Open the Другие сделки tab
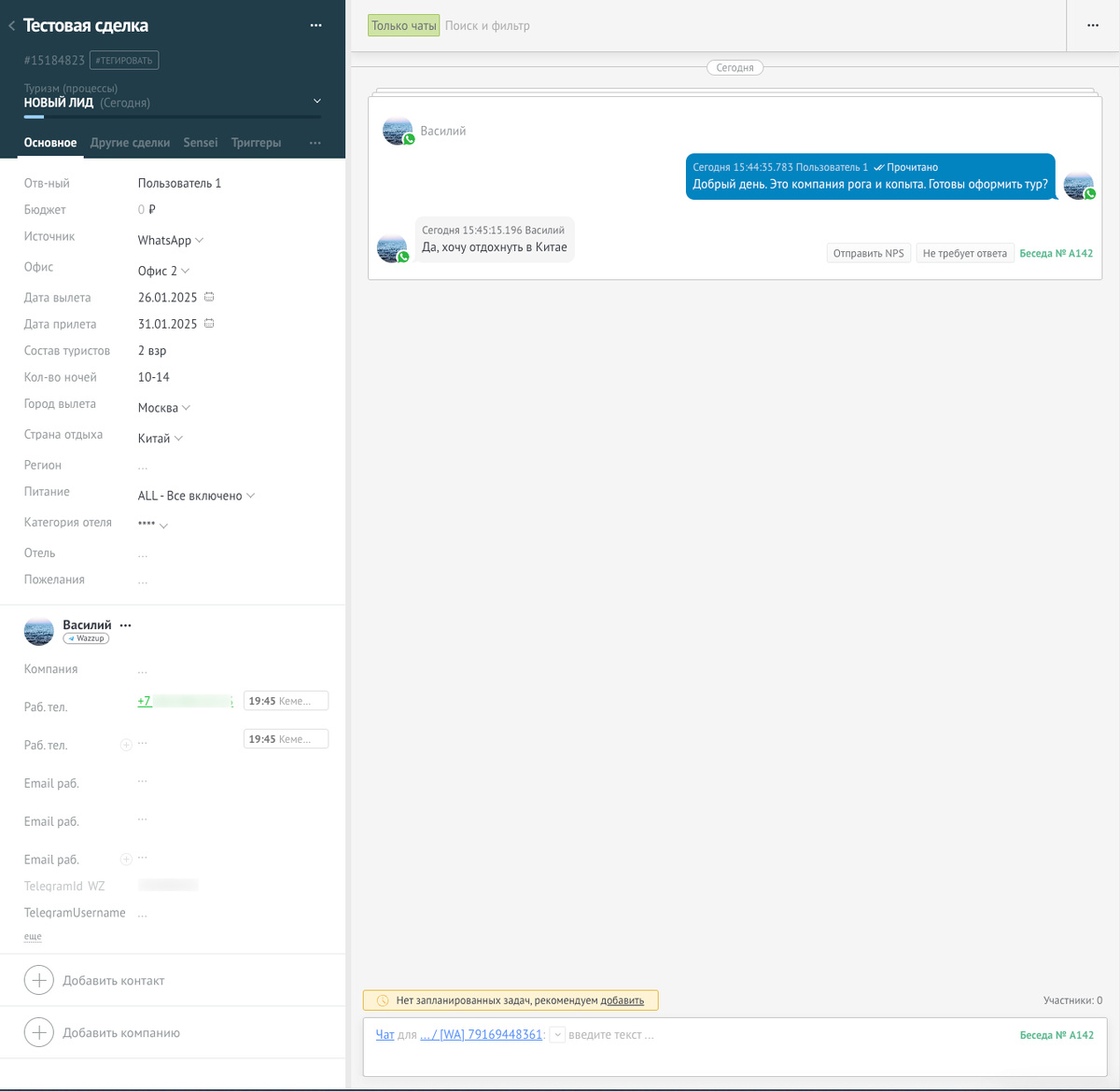The height and width of the screenshot is (1091, 1120). (x=130, y=143)
